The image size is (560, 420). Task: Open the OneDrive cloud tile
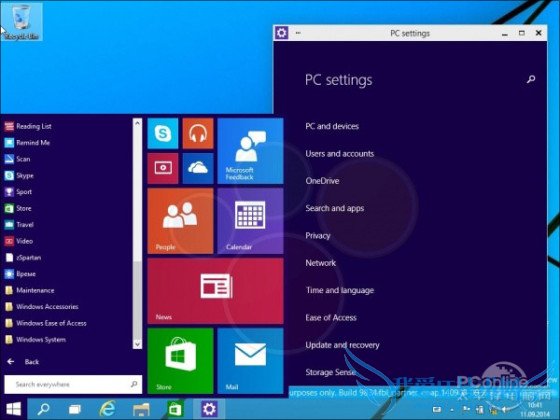198,168
